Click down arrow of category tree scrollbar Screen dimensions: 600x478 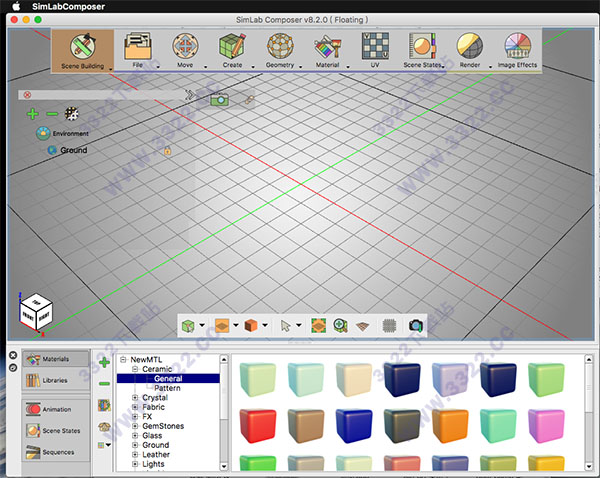[x=224, y=467]
